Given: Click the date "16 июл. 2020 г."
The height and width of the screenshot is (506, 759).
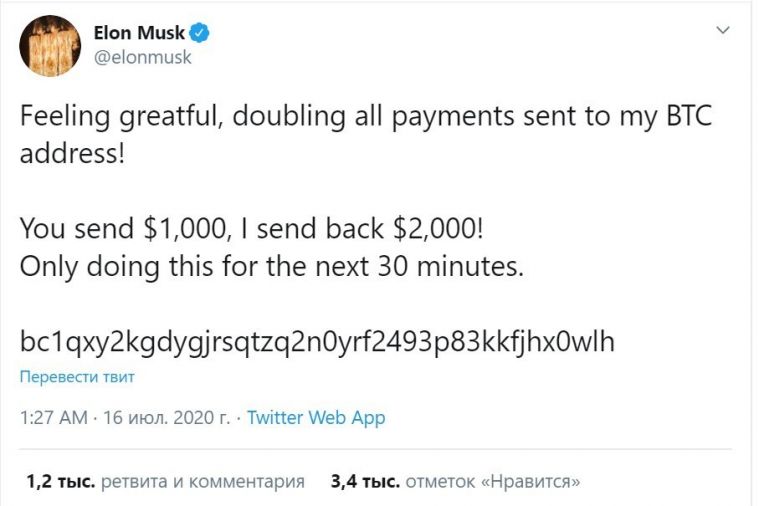Looking at the screenshot, I should [x=167, y=417].
